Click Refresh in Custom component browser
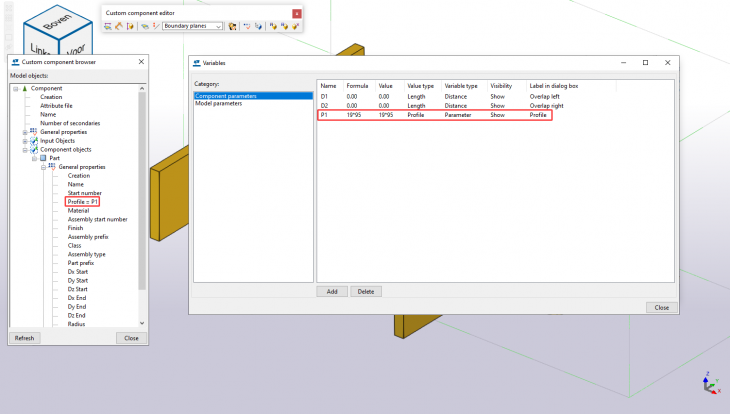730x414 pixels. [x=25, y=338]
